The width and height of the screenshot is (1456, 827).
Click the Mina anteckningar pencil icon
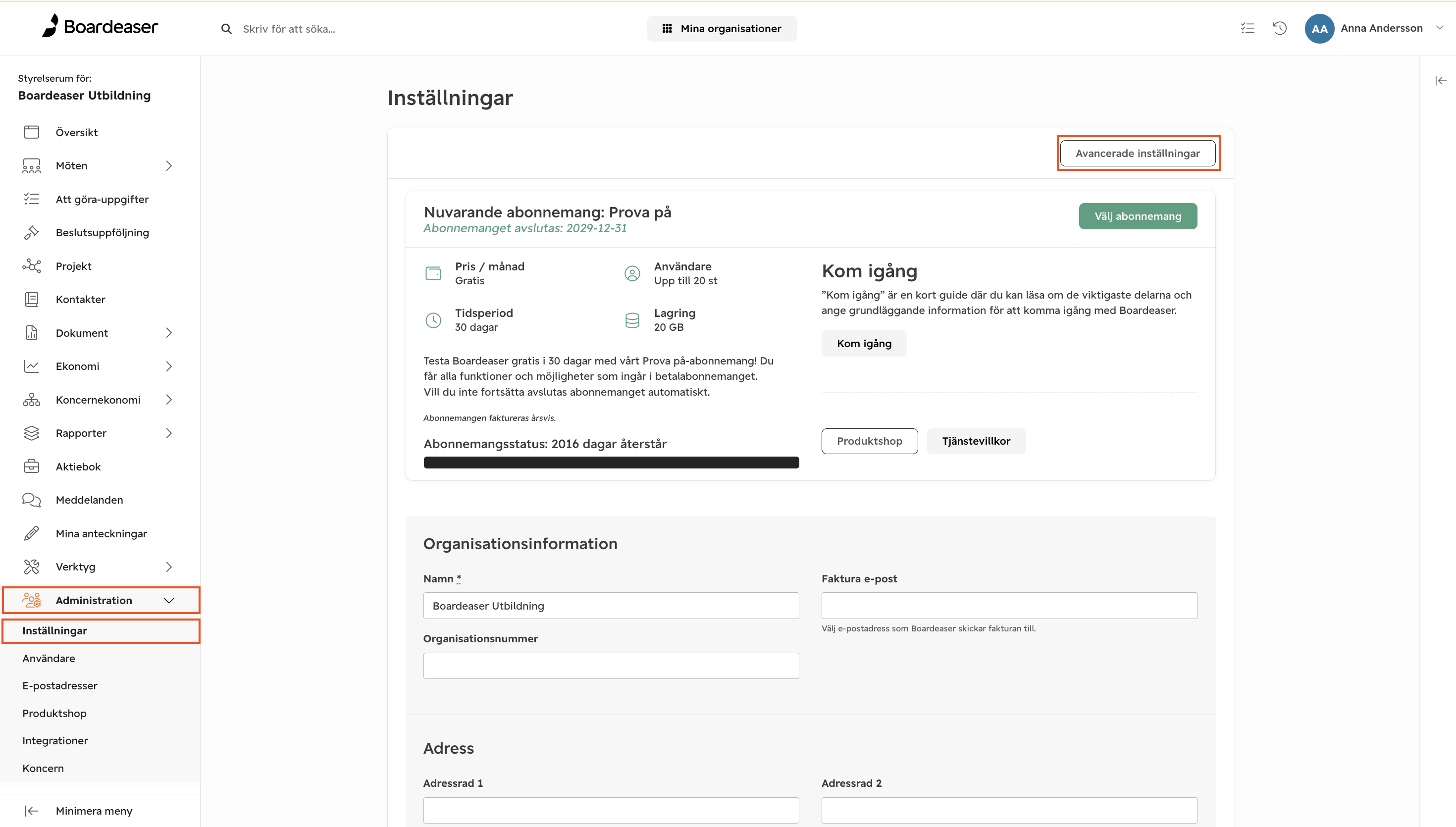pyautogui.click(x=32, y=533)
